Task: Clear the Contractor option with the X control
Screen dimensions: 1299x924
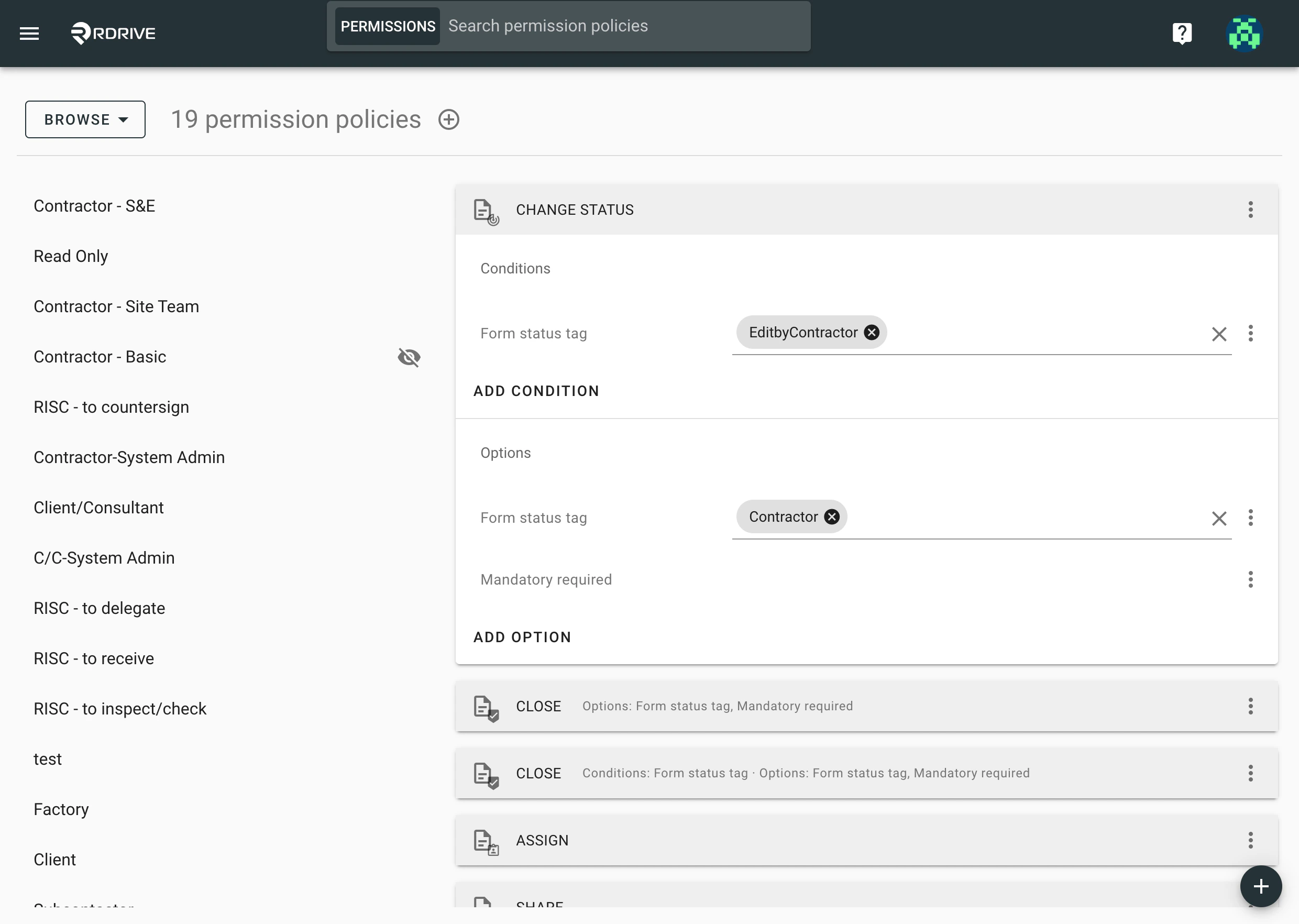Action: point(1219,518)
